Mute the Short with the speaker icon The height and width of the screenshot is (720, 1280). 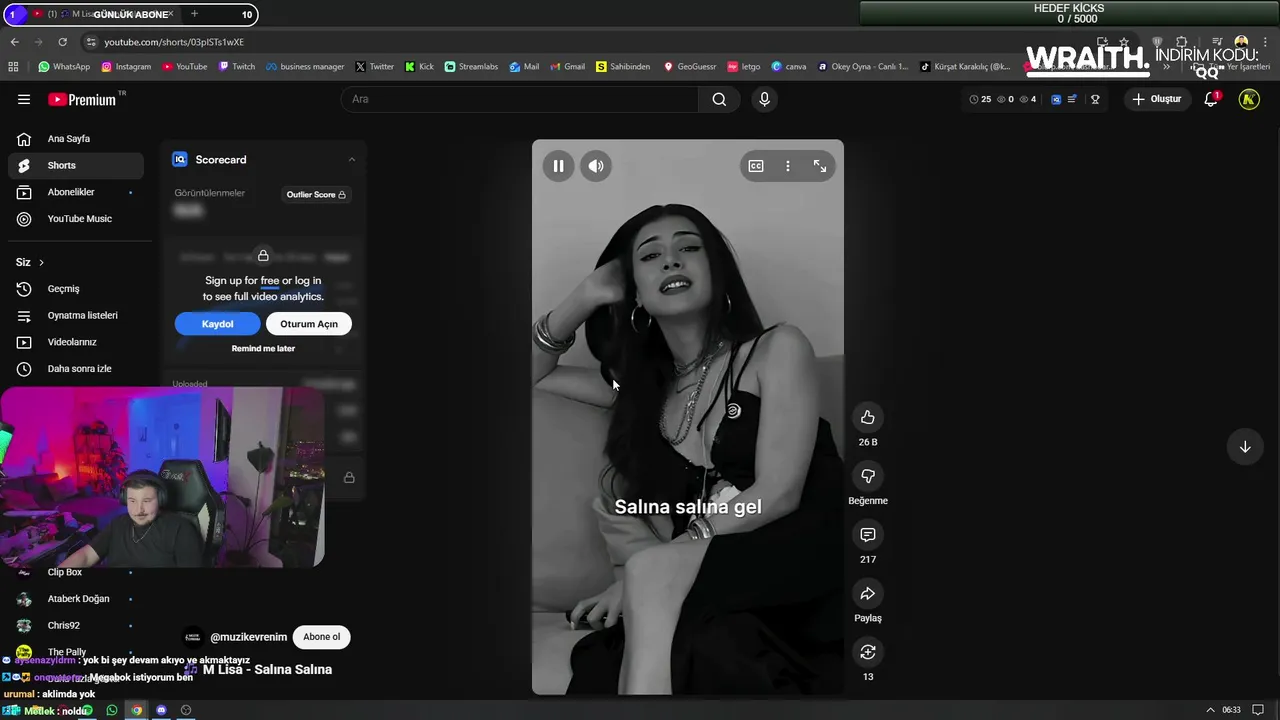(x=596, y=166)
